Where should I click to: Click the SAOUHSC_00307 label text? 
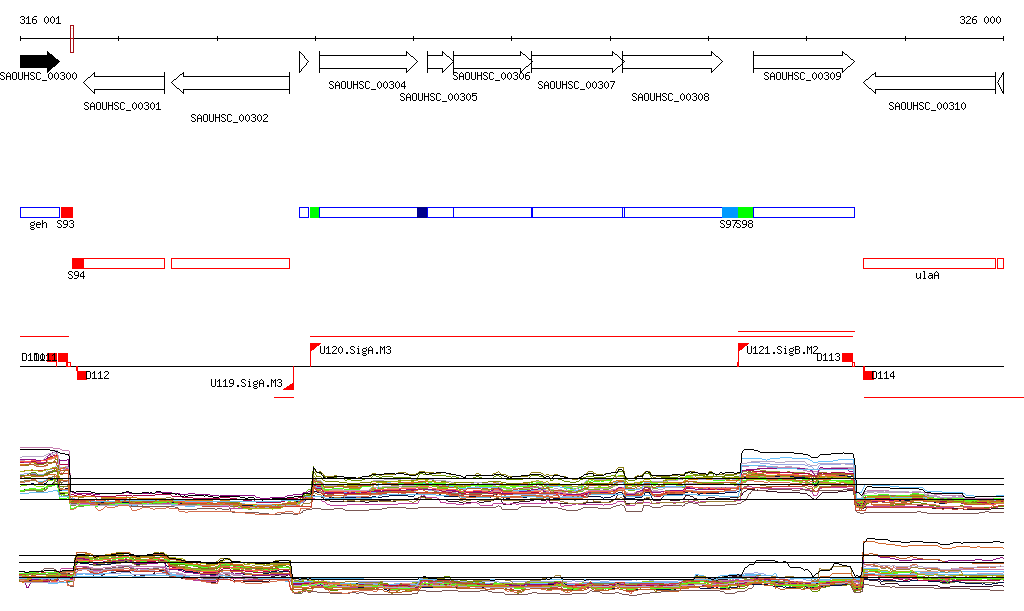click(576, 86)
